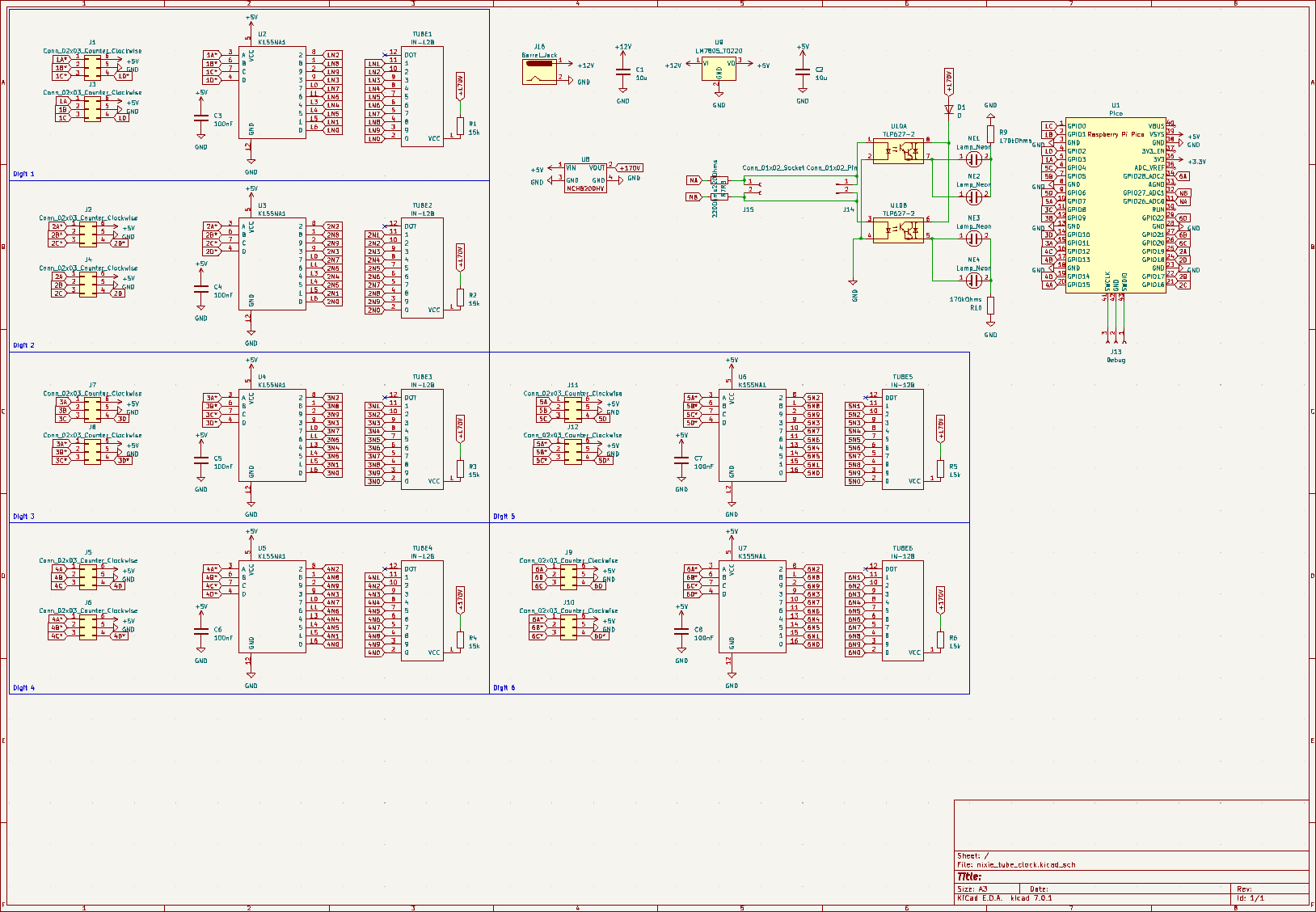
Task: Click resistor R10 170kOhms symbol
Action: 990,305
